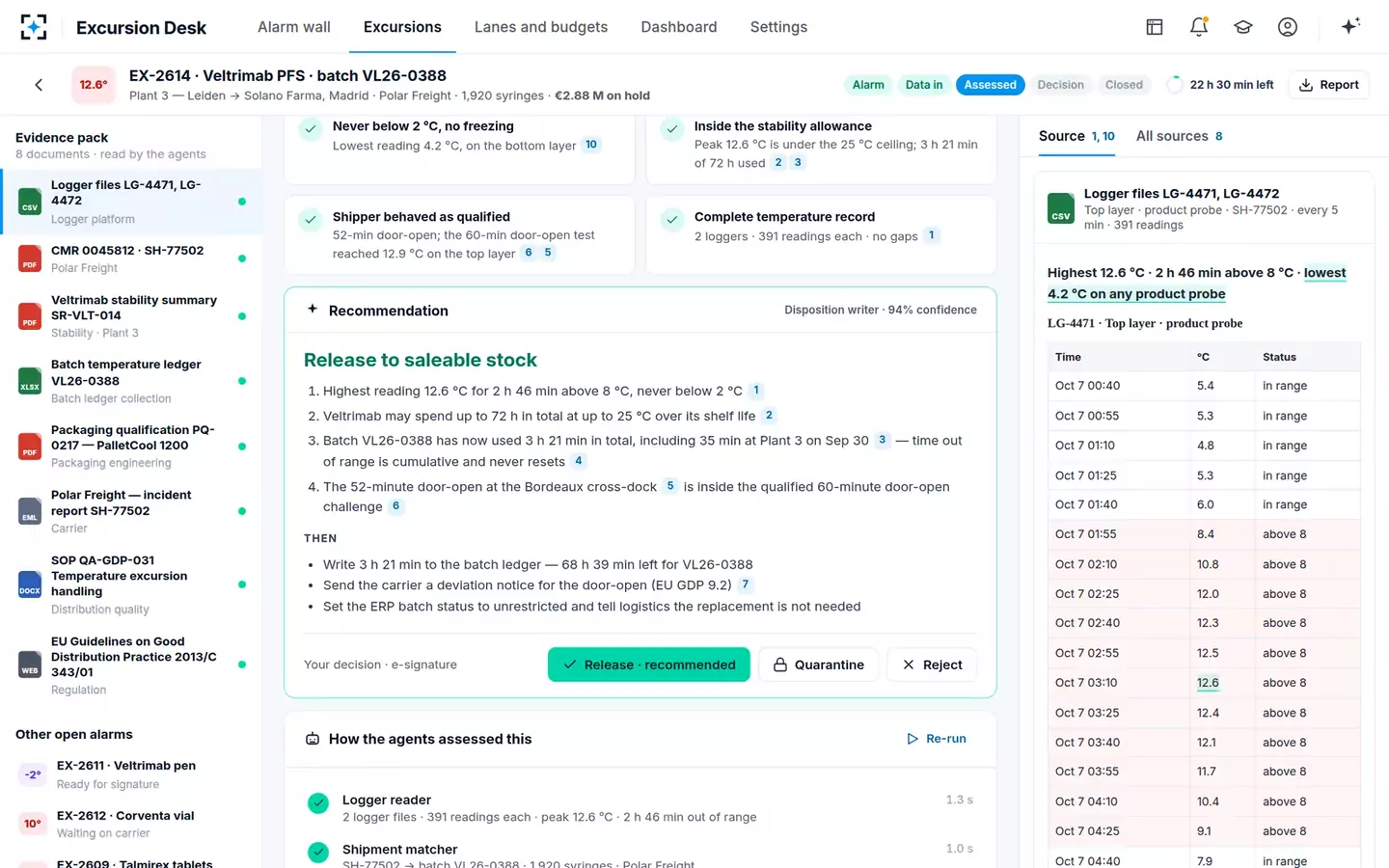The height and width of the screenshot is (868, 1389).
Task: Select the Source tab in right panel
Action: click(1076, 136)
